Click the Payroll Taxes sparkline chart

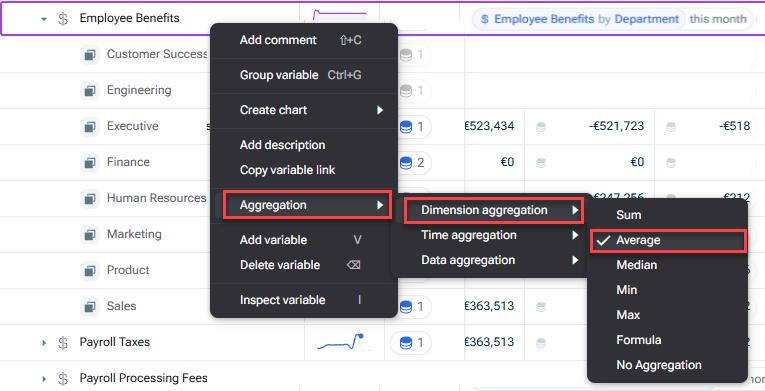click(x=343, y=343)
